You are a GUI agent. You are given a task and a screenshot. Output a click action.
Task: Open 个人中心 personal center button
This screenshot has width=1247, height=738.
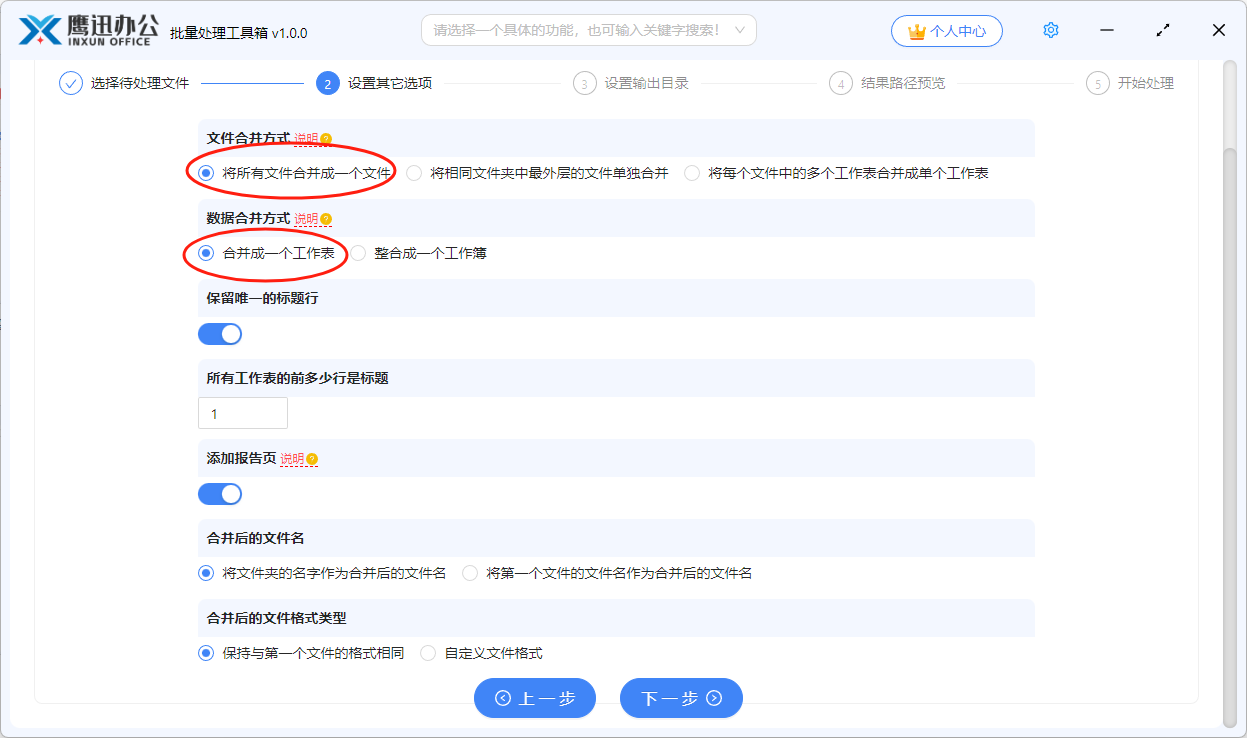pyautogui.click(x=946, y=31)
